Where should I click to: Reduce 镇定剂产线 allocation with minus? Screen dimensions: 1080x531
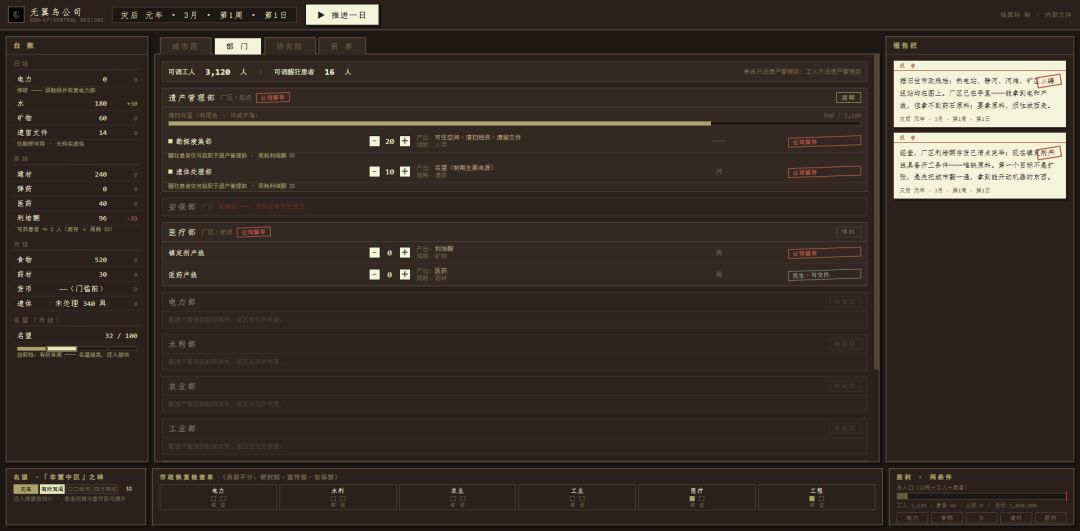click(x=374, y=253)
